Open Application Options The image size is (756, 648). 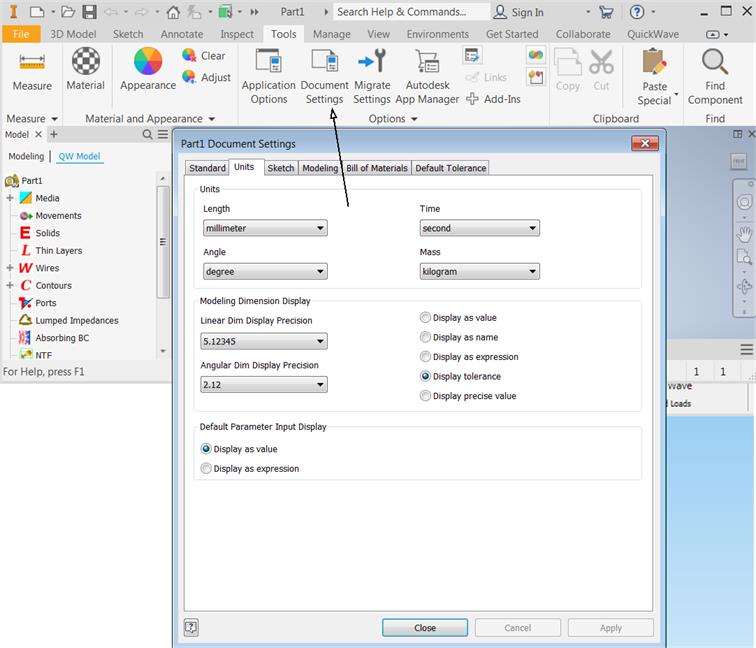(x=269, y=77)
